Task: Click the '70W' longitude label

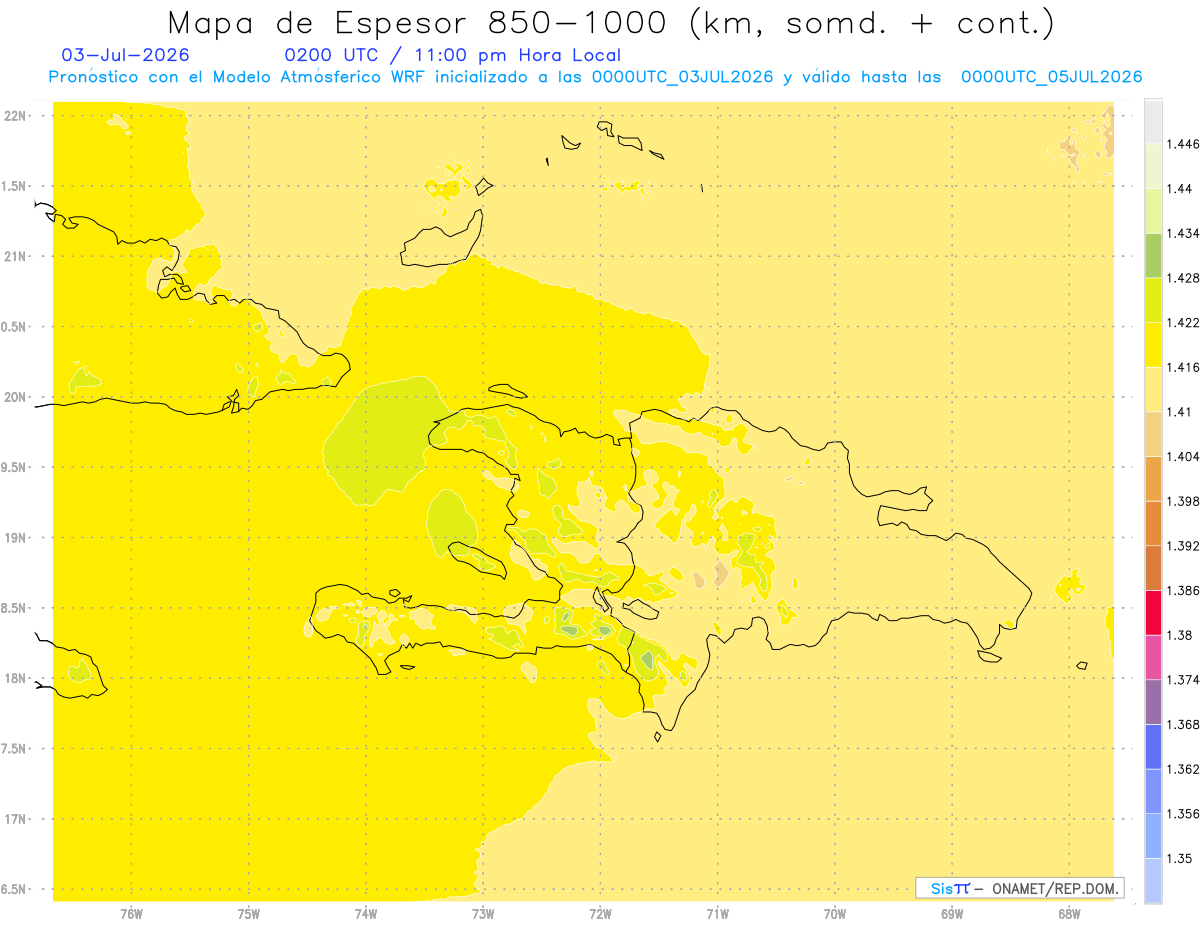Action: click(834, 914)
